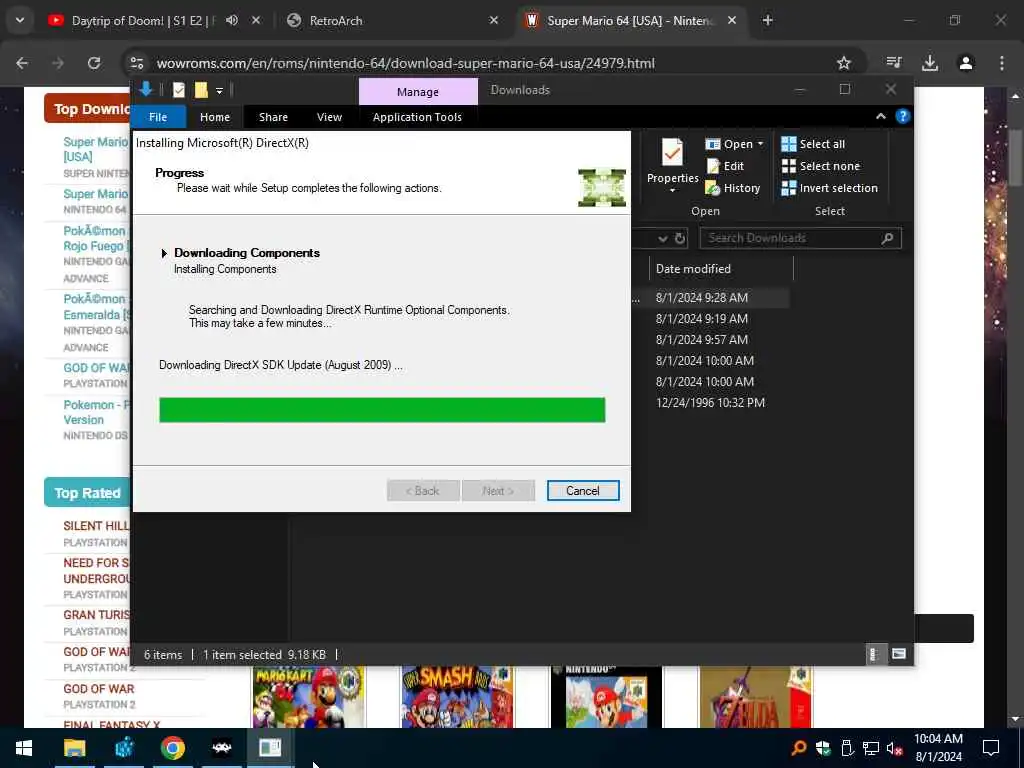Mute the Daytrip of Doom tab audio icon
Screen dimensions: 1024x768
(x=232, y=20)
